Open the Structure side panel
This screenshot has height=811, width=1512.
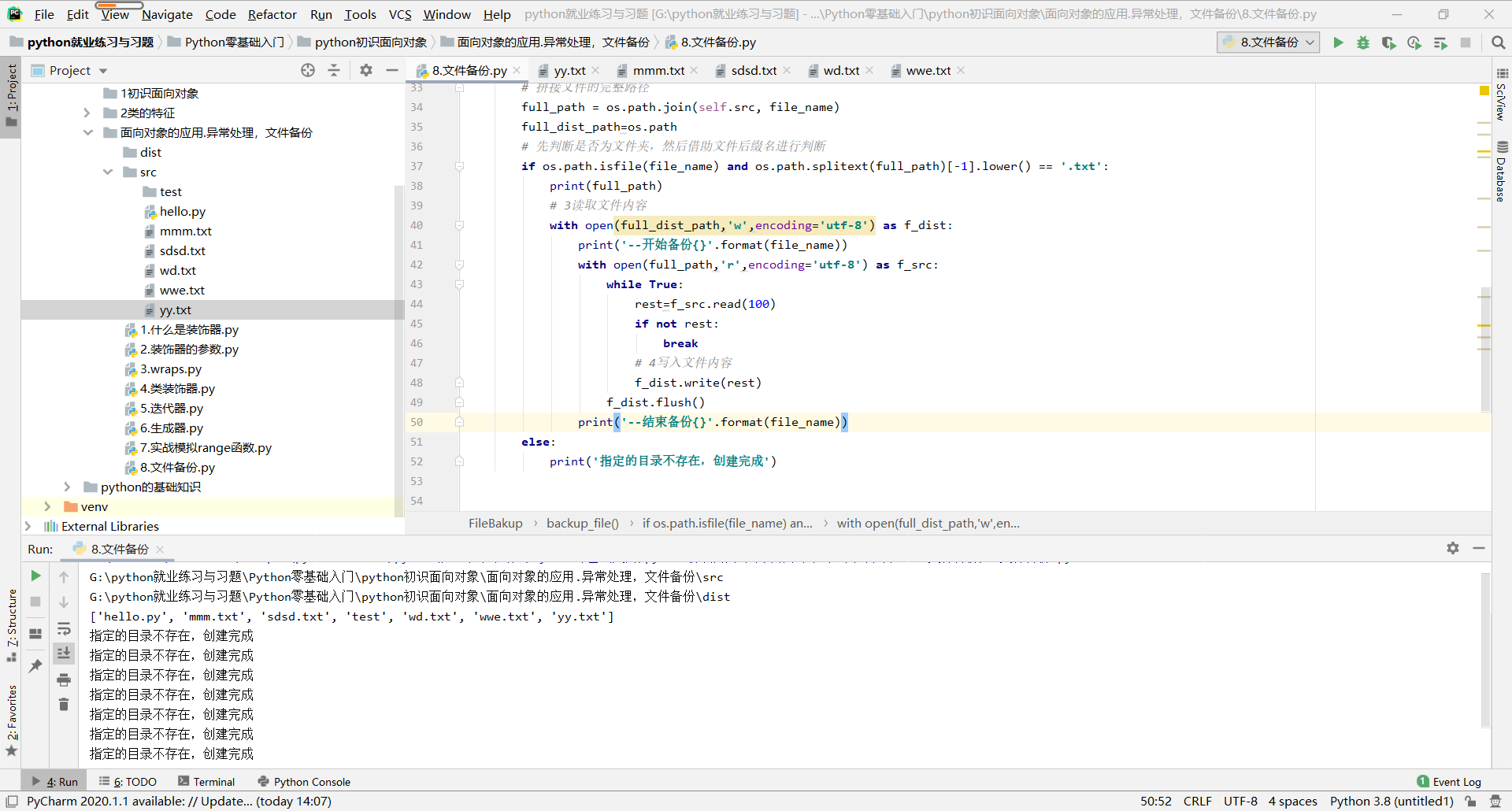12,624
